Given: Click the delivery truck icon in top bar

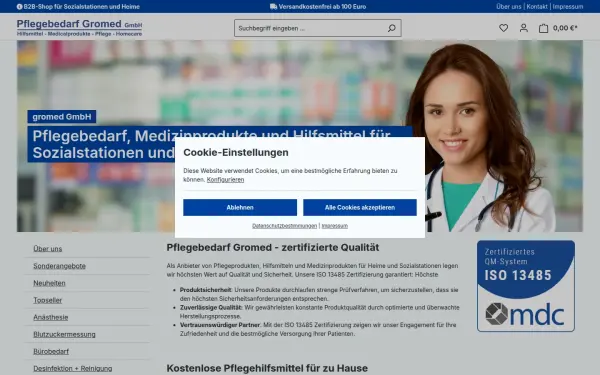Looking at the screenshot, I should coord(273,7).
